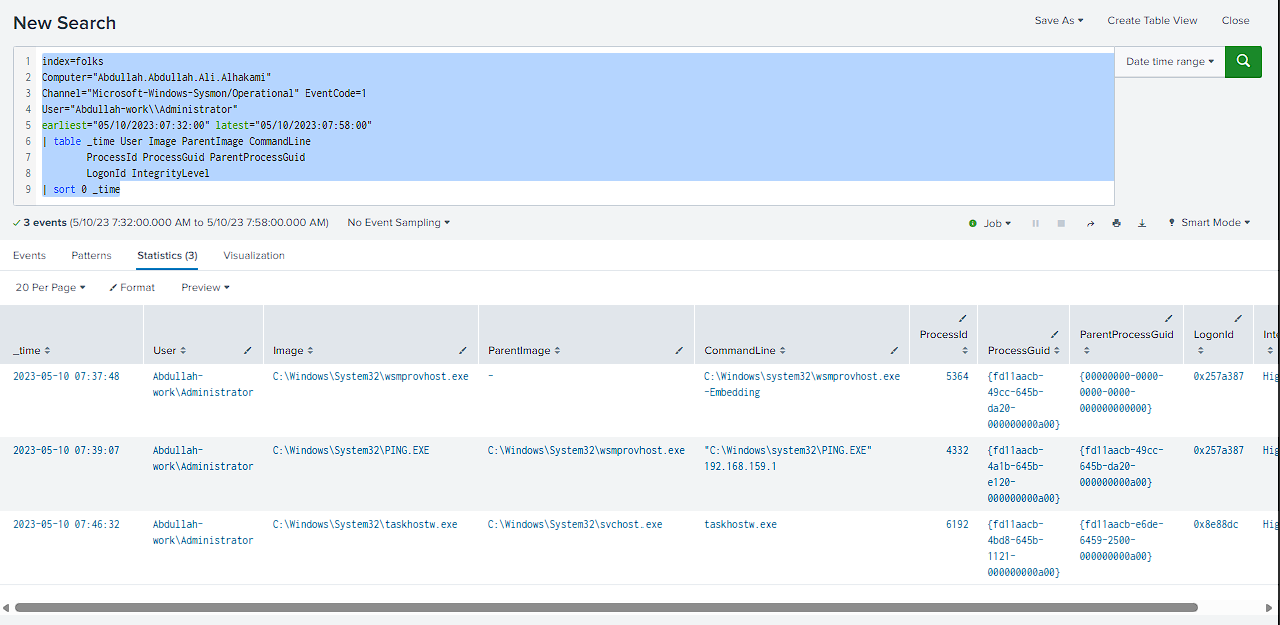Switch to the Patterns tab
Image resolution: width=1280 pixels, height=625 pixels.
[x=91, y=256]
